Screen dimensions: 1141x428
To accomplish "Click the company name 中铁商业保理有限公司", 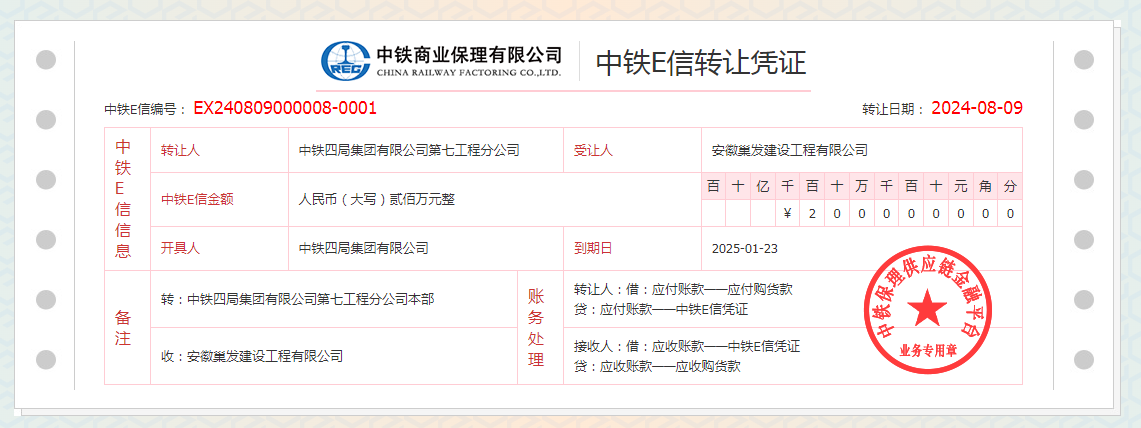I will [x=468, y=54].
